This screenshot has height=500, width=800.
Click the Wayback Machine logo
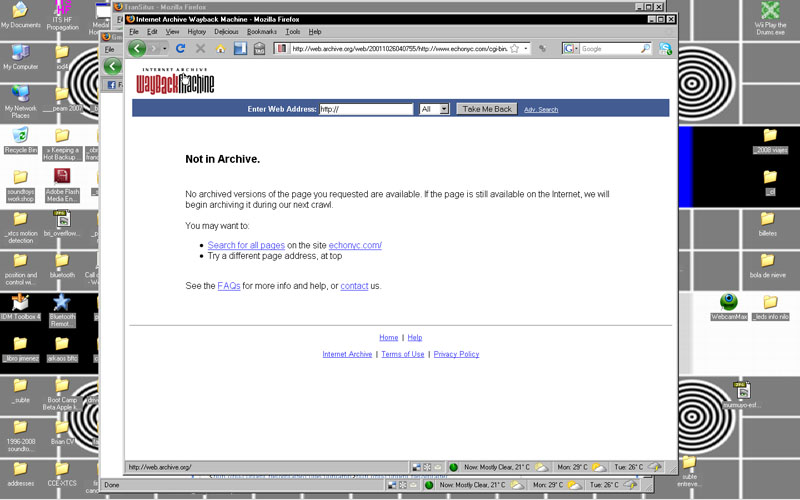[176, 81]
